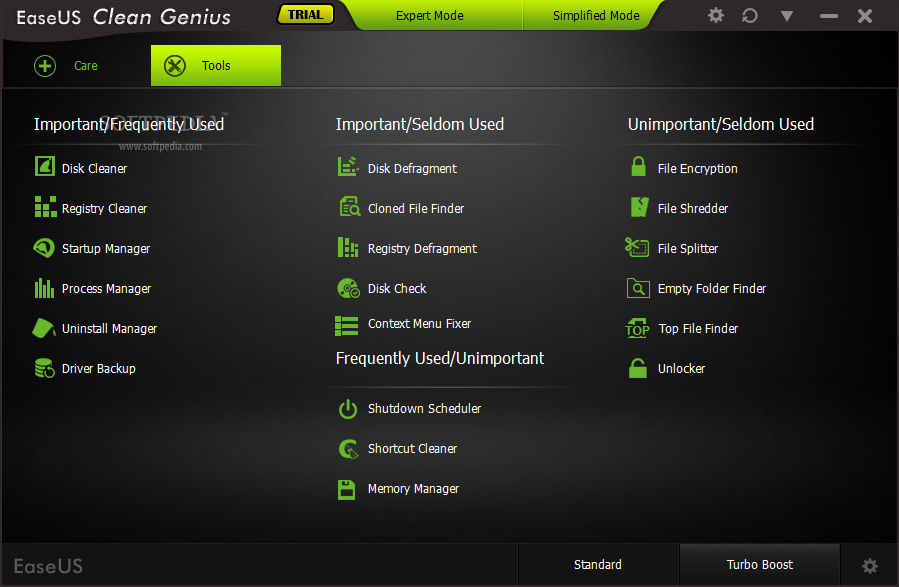This screenshot has height=587, width=899.
Task: Click the File Encryption label
Action: tap(698, 169)
